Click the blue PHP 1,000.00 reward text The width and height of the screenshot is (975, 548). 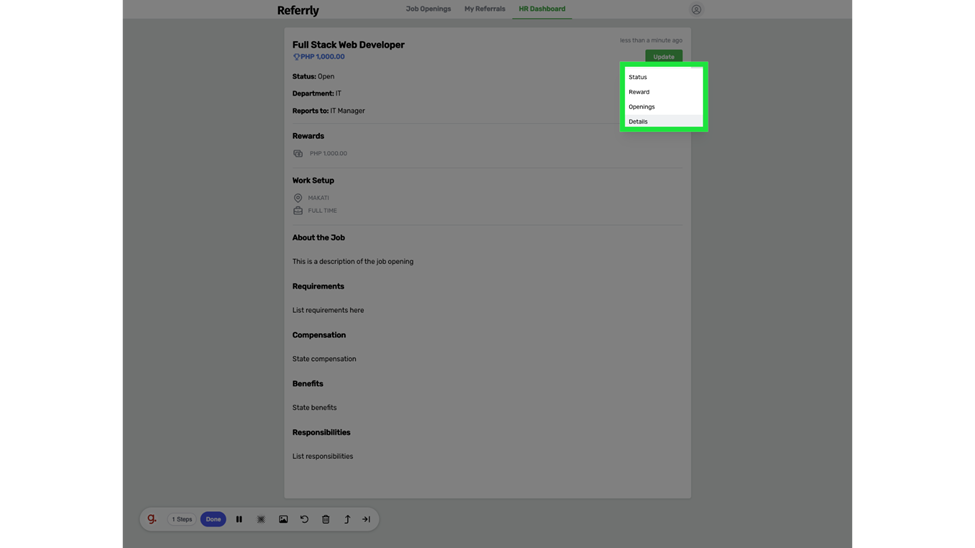click(x=323, y=57)
